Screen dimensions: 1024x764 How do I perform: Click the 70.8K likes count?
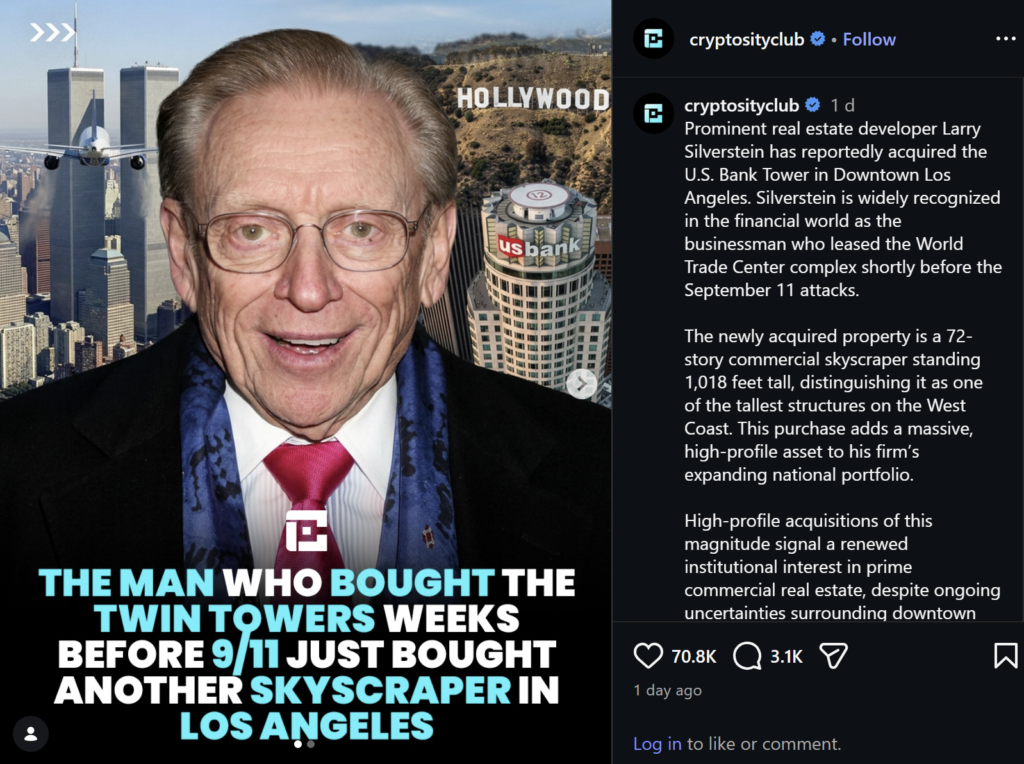point(694,656)
